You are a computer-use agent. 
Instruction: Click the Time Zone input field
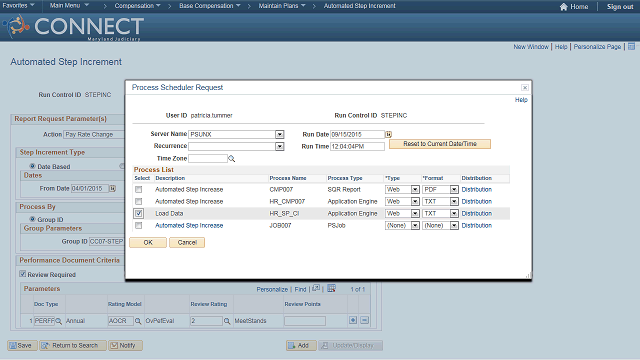tap(208, 158)
